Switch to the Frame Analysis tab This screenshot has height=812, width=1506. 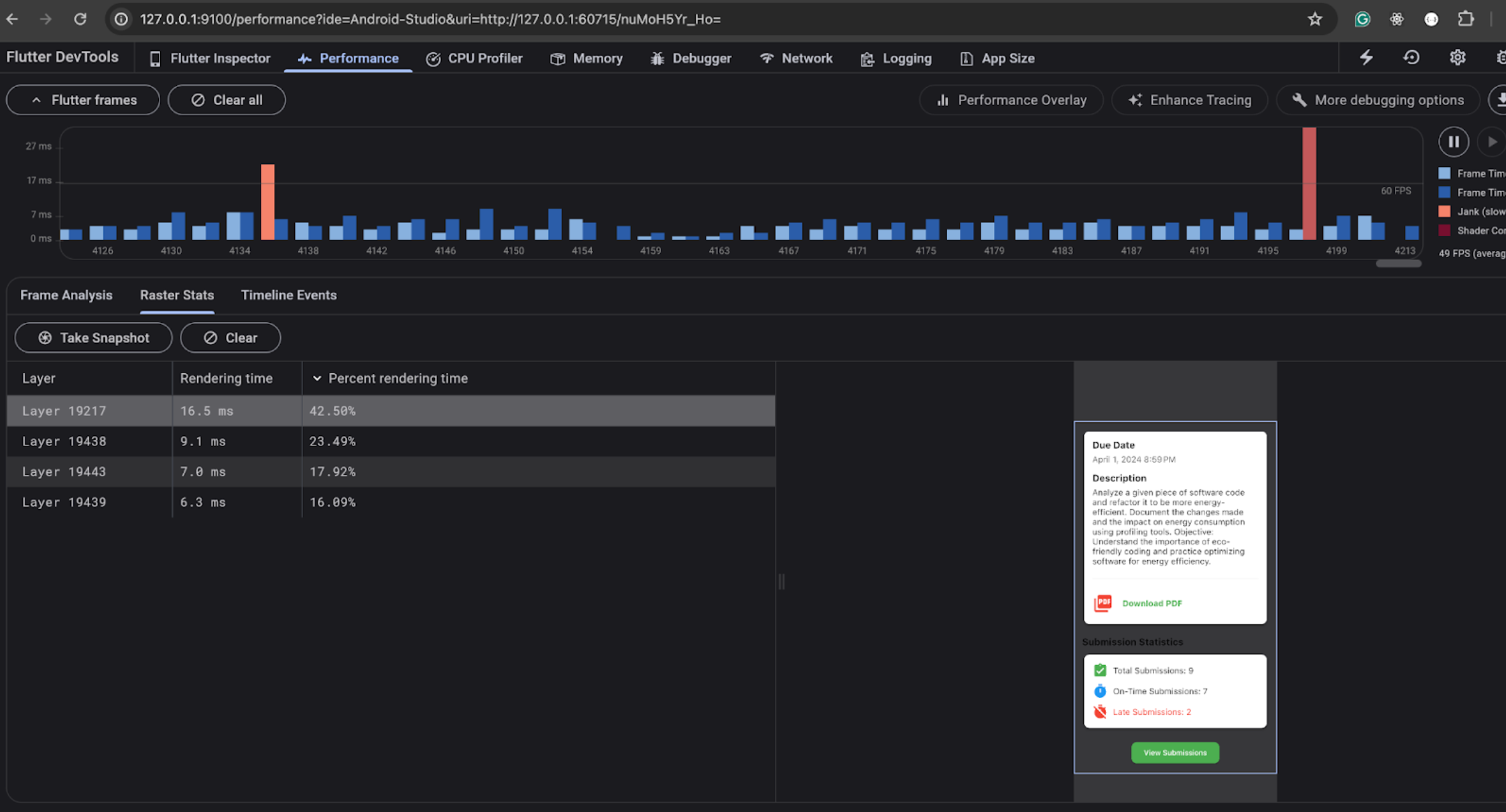[x=66, y=295]
